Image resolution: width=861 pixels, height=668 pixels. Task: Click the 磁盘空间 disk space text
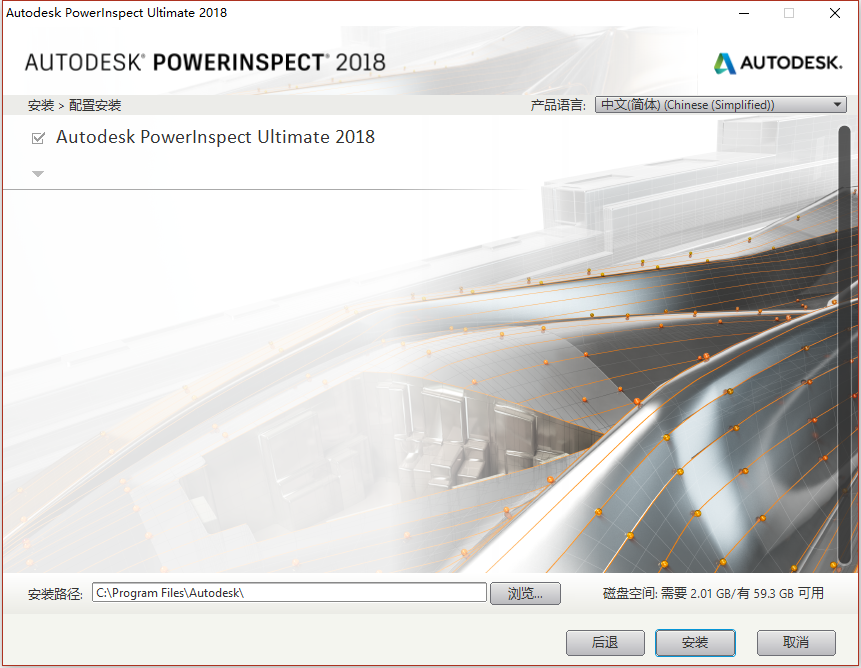(x=713, y=593)
